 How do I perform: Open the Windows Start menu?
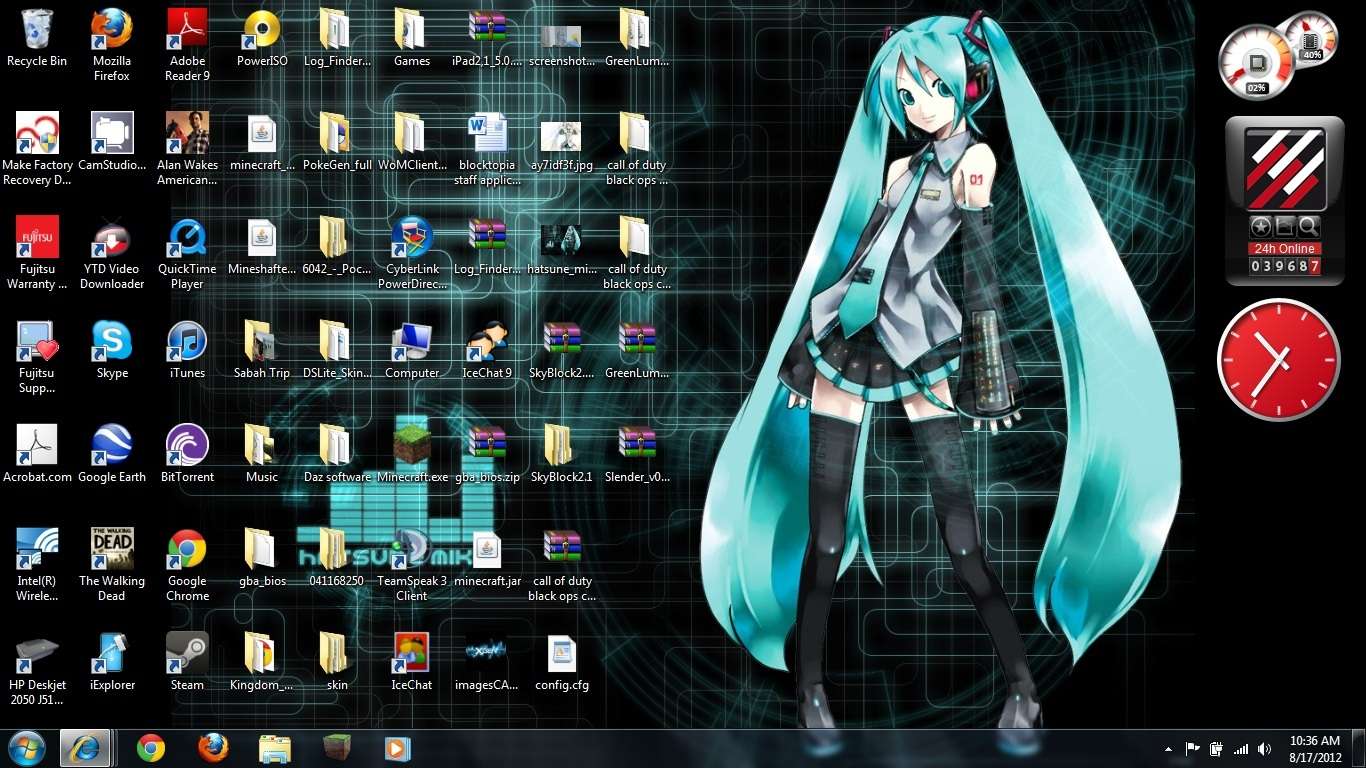(26, 748)
